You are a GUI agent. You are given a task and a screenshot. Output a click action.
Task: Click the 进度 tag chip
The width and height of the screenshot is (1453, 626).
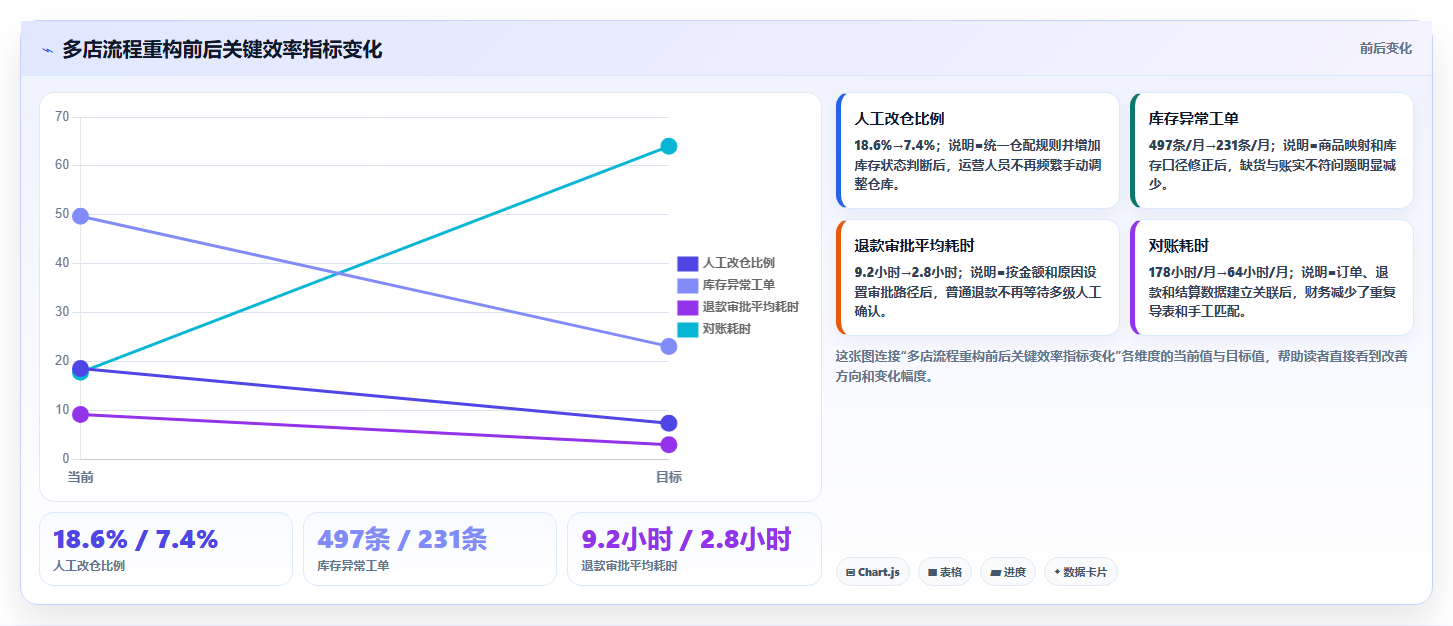1008,572
